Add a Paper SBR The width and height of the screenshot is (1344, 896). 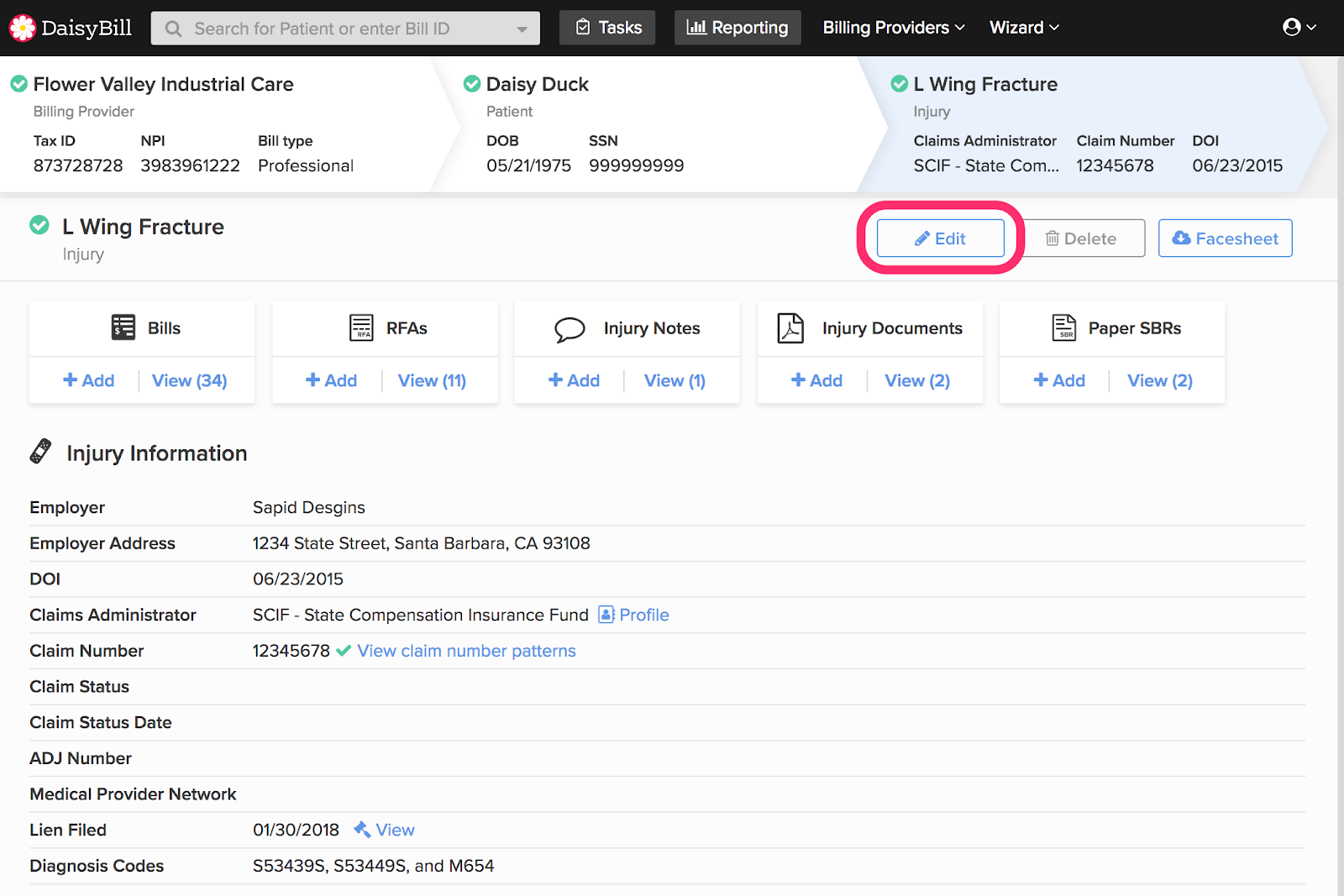1059,380
